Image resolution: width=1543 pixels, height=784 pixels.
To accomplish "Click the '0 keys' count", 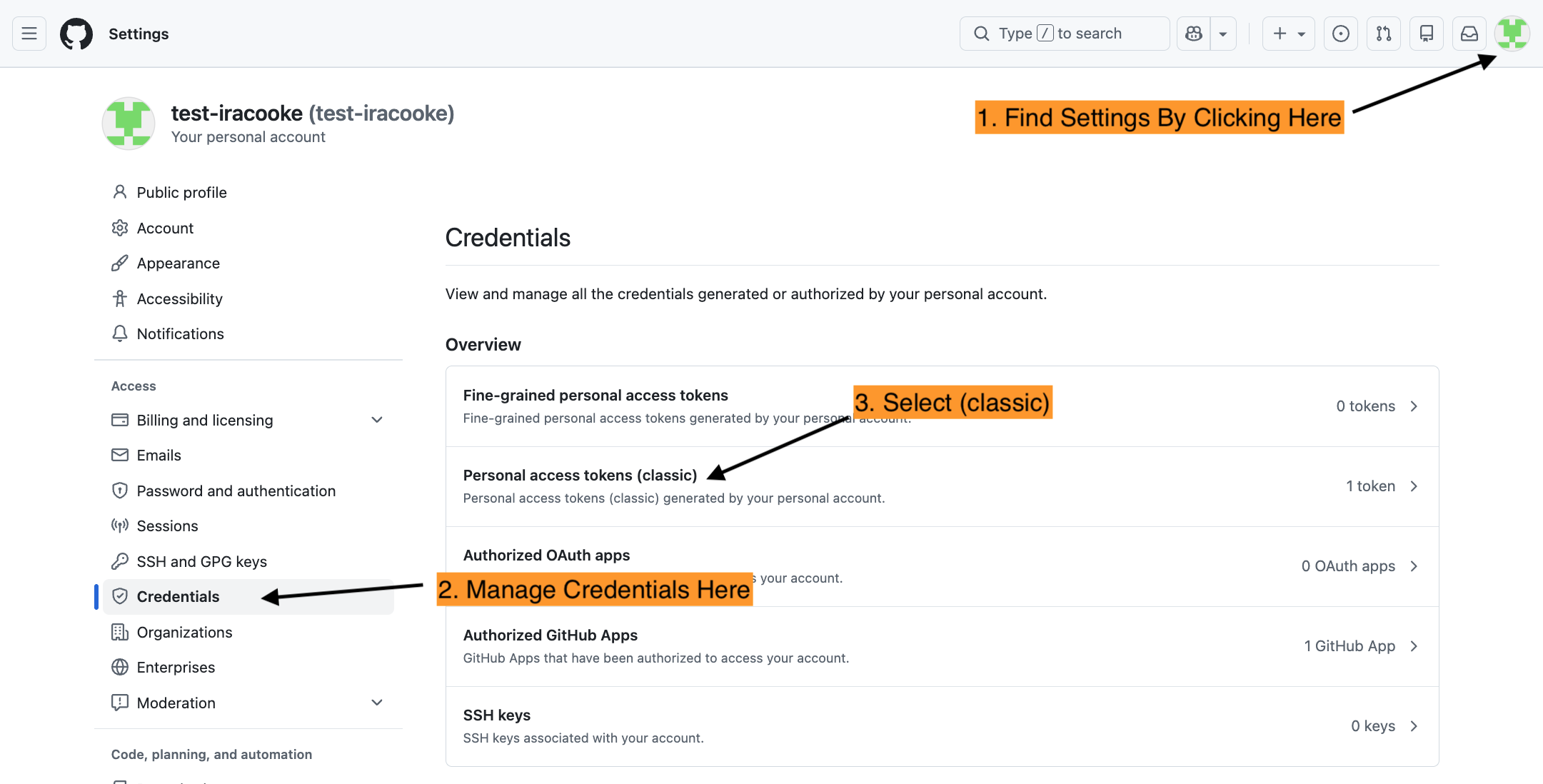I will (1373, 726).
